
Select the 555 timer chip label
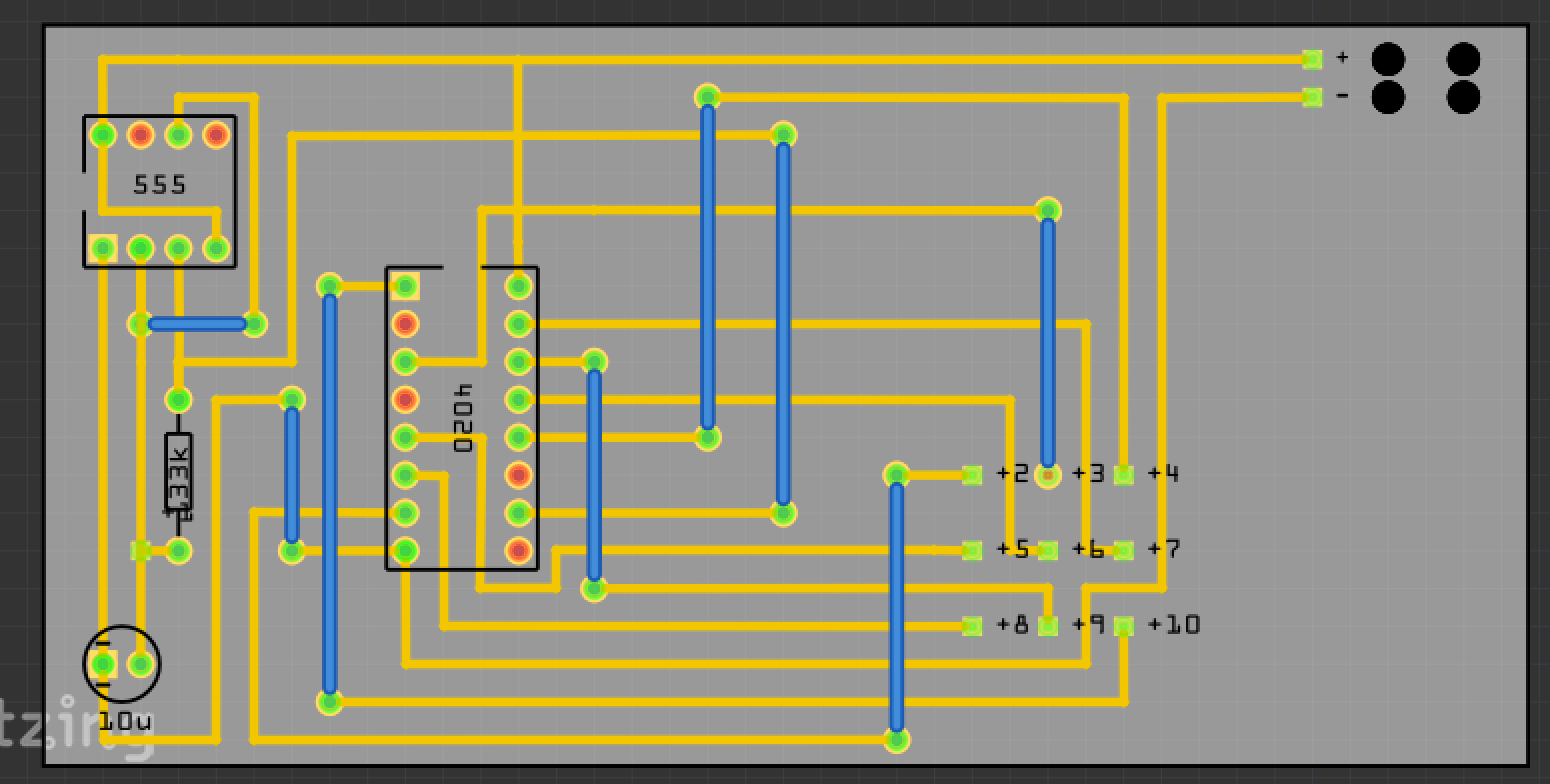click(x=159, y=185)
